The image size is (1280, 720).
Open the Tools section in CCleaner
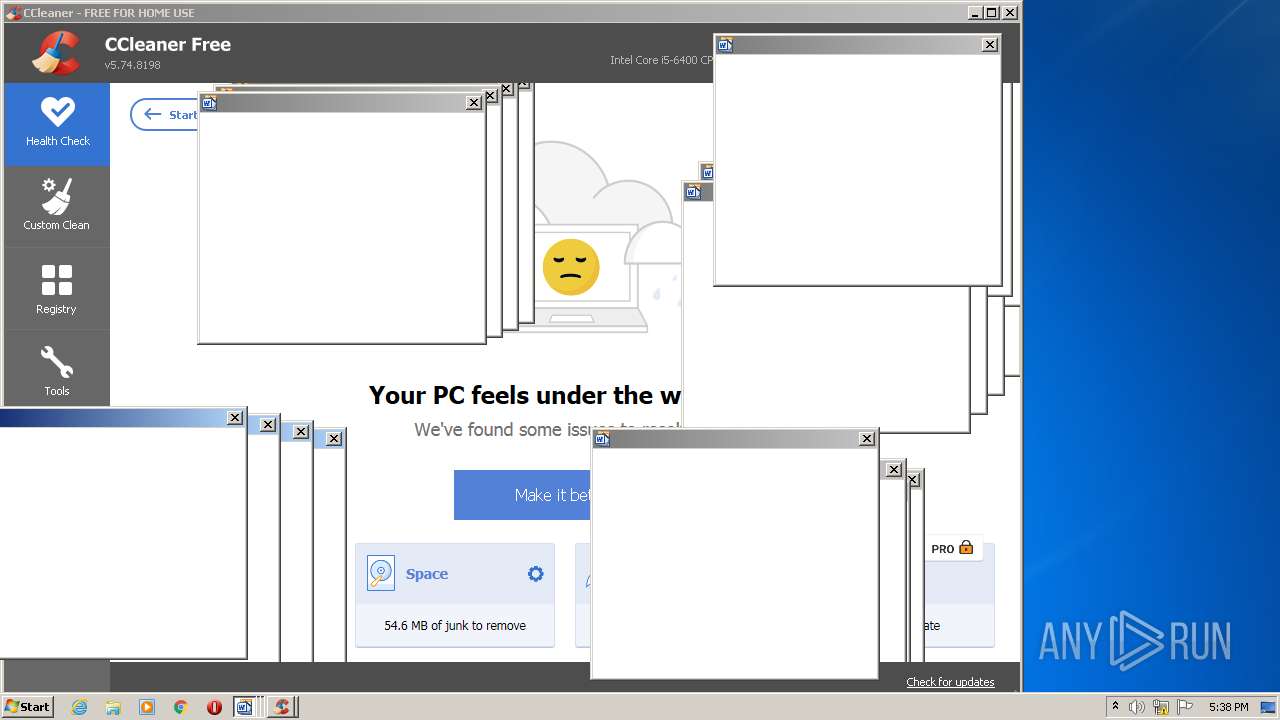pyautogui.click(x=57, y=370)
